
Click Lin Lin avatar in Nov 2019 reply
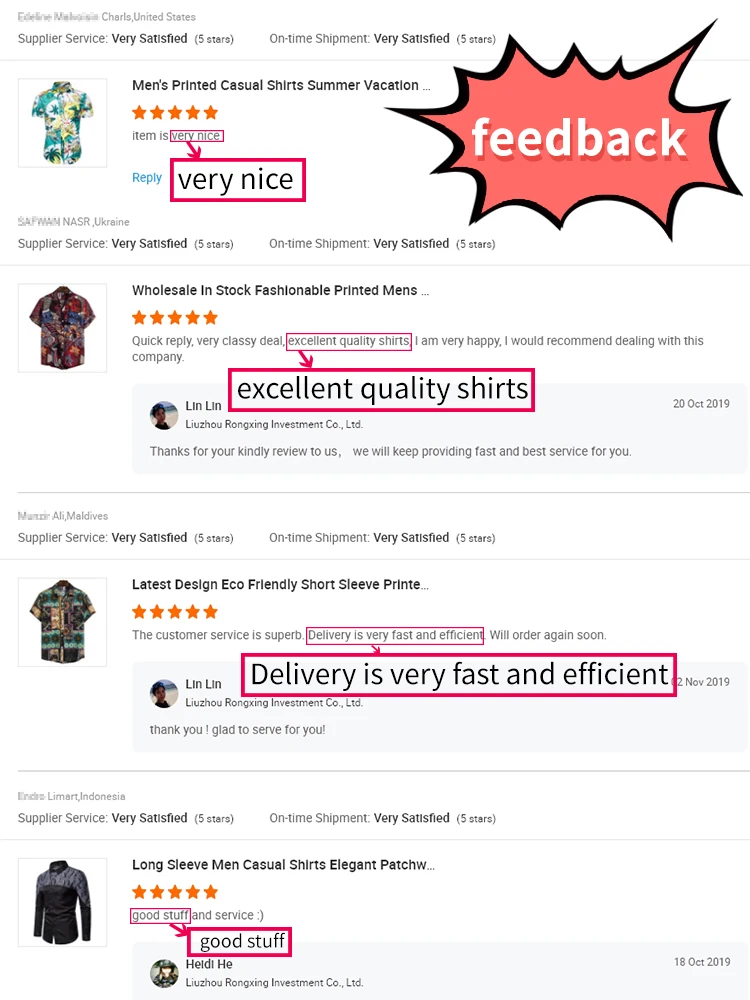(164, 693)
